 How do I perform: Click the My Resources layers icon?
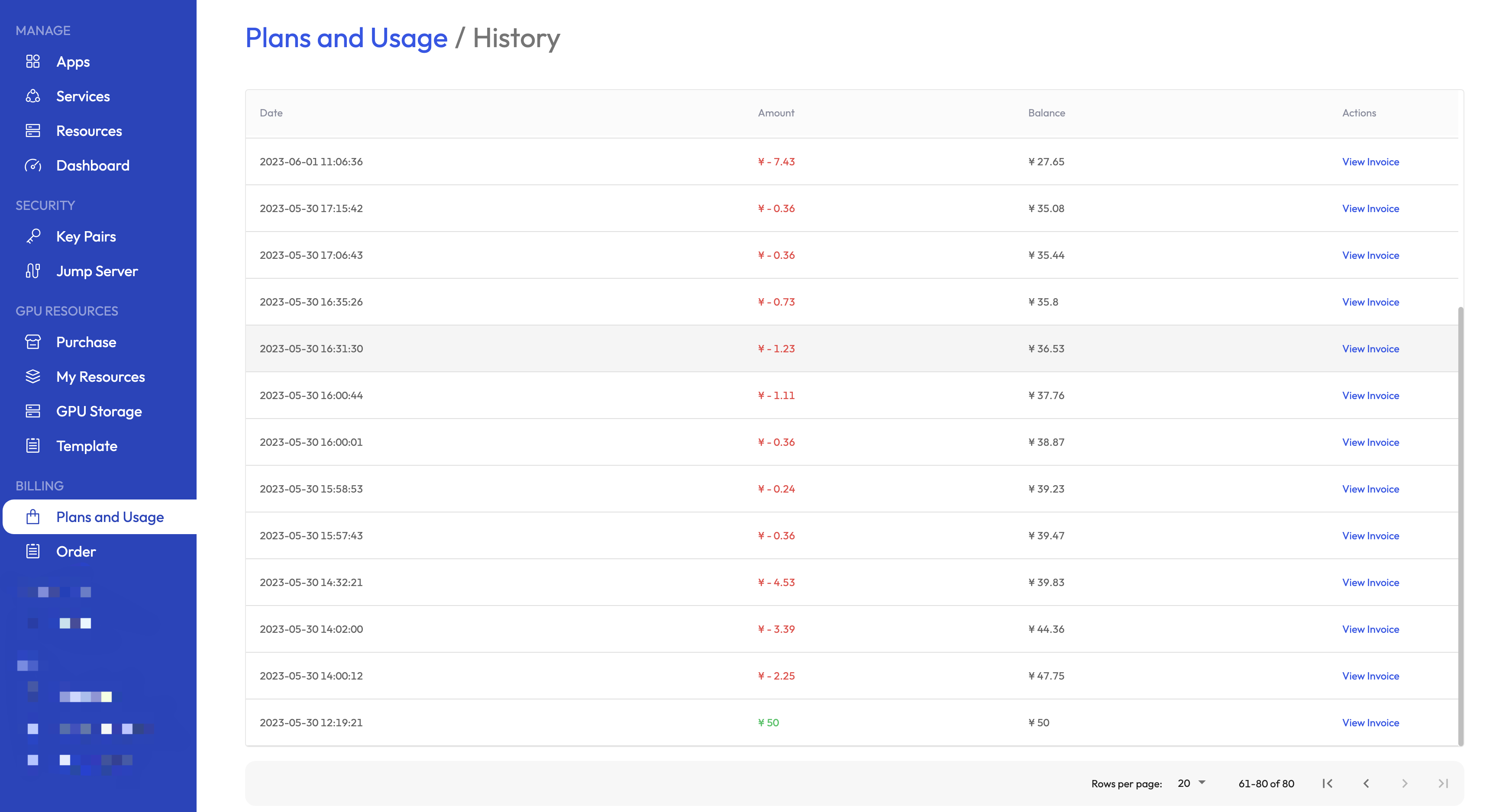pyautogui.click(x=33, y=377)
